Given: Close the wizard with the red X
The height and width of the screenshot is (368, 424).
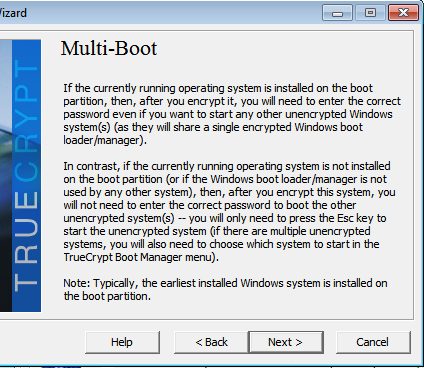Looking at the screenshot, I should 403,13.
